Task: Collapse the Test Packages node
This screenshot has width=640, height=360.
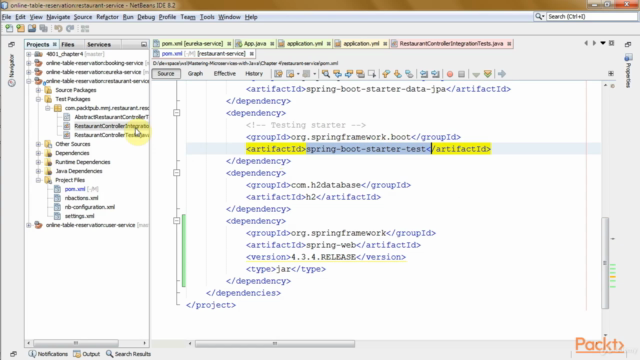Action: click(x=38, y=99)
